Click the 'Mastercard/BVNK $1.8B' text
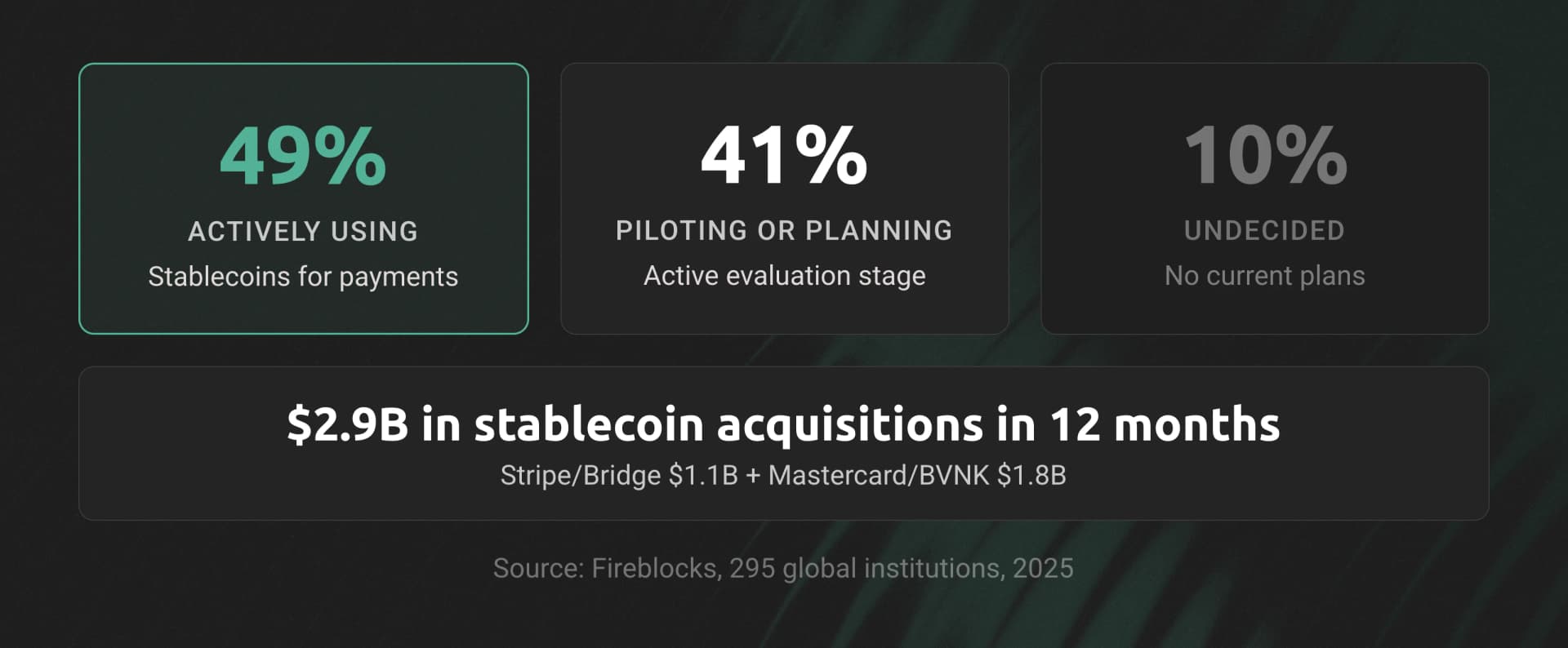The height and width of the screenshot is (648, 1568). [x=917, y=475]
